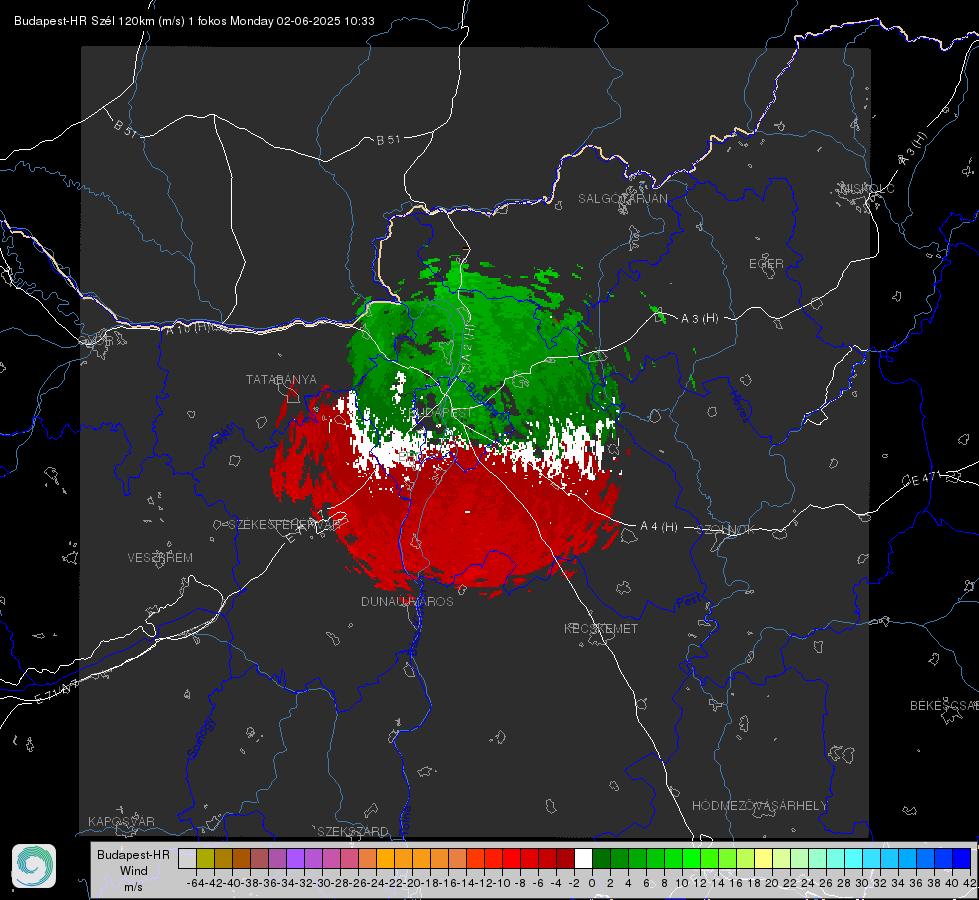This screenshot has width=979, height=900.
Task: Click the 'Somogy' county label
Action: pyautogui.click(x=200, y=739)
